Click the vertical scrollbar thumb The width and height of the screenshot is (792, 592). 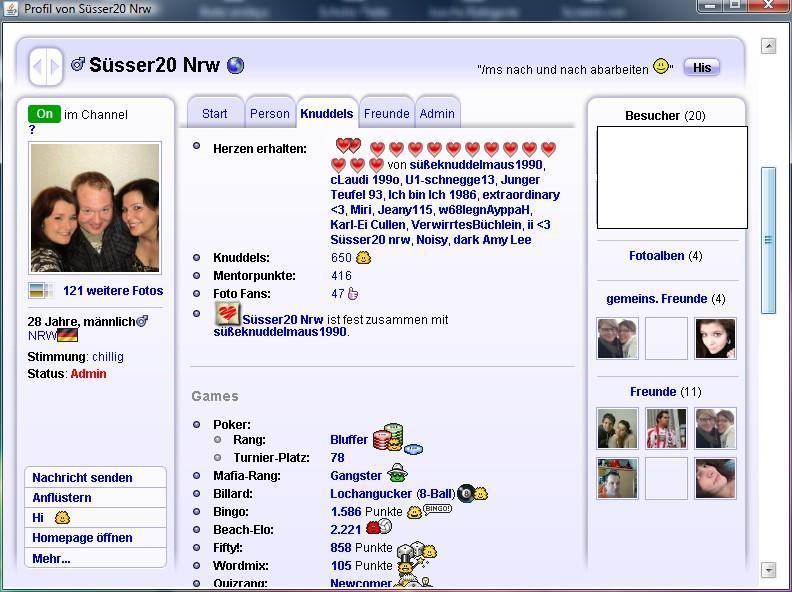pos(768,240)
